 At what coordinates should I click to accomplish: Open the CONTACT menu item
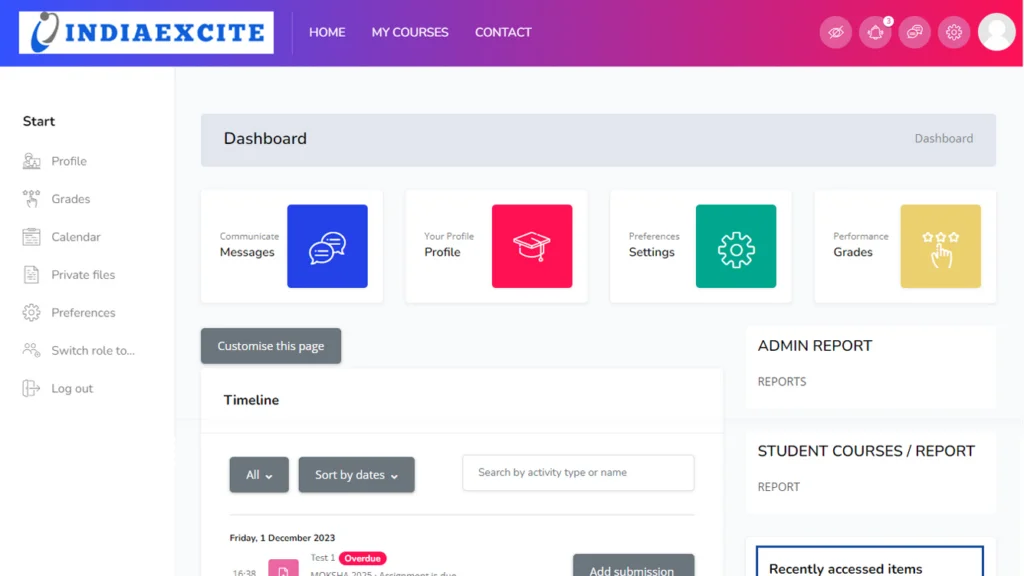tap(503, 32)
